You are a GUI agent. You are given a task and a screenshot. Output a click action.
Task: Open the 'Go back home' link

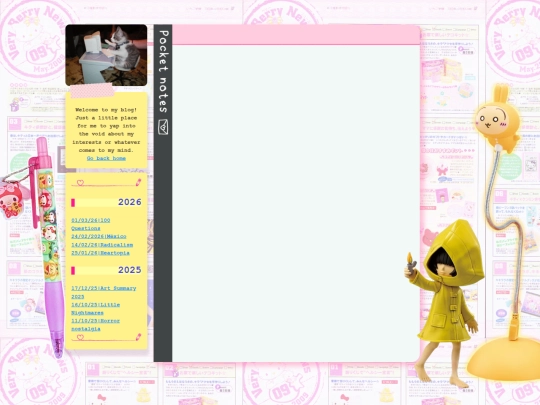click(106, 158)
